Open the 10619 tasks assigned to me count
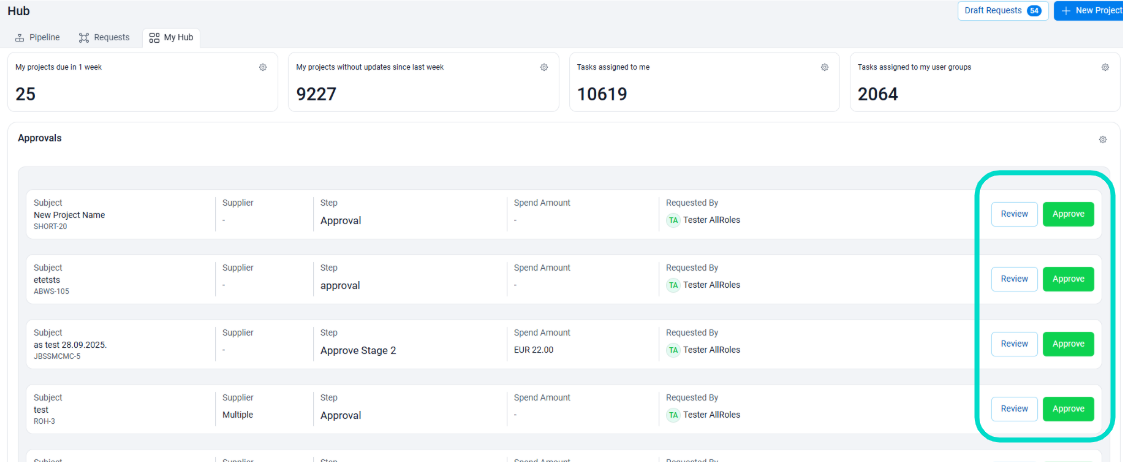1123x462 pixels. coord(603,94)
